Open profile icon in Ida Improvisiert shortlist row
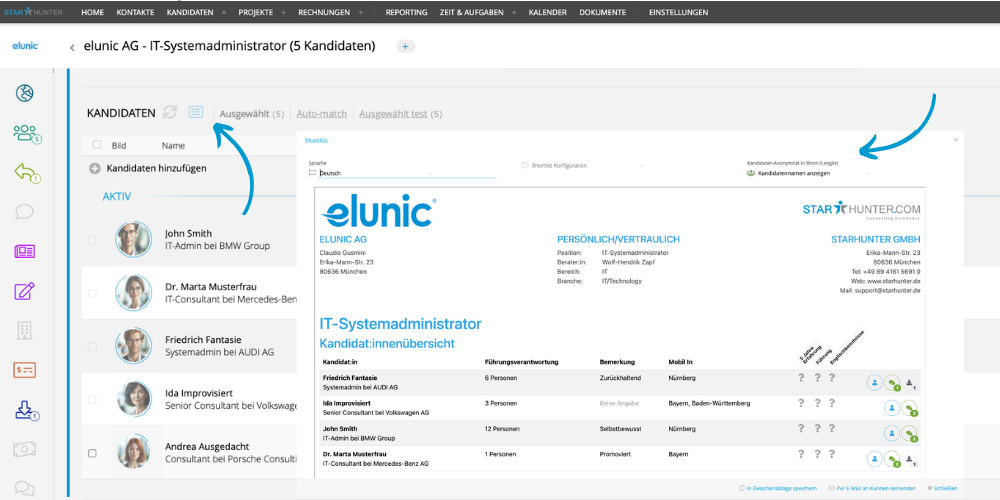This screenshot has height=500, width=1000. click(892, 408)
